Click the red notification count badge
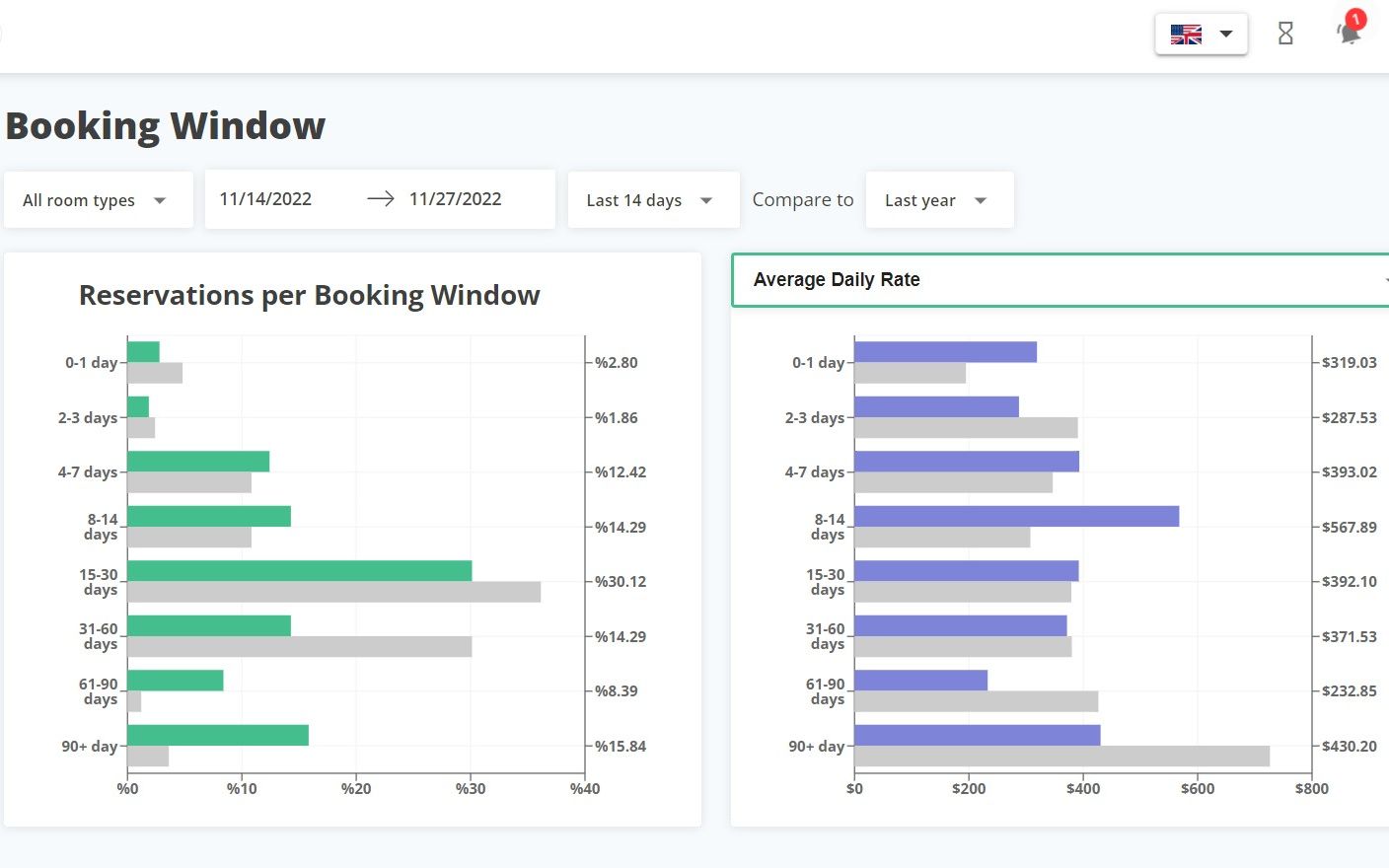Image resolution: width=1389 pixels, height=868 pixels. (1356, 19)
